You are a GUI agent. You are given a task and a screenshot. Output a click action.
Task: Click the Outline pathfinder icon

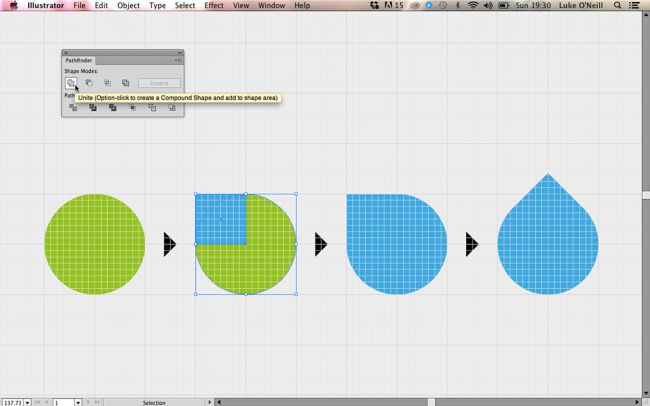click(x=152, y=108)
